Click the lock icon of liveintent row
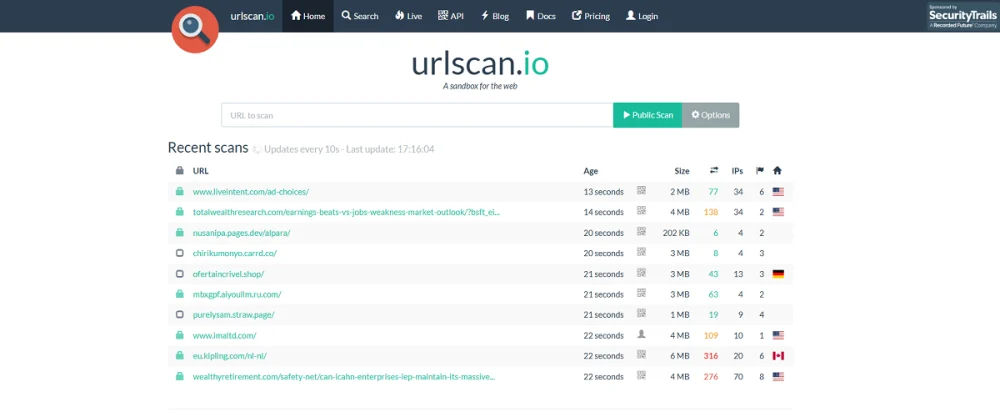This screenshot has height=412, width=1000. (x=180, y=191)
